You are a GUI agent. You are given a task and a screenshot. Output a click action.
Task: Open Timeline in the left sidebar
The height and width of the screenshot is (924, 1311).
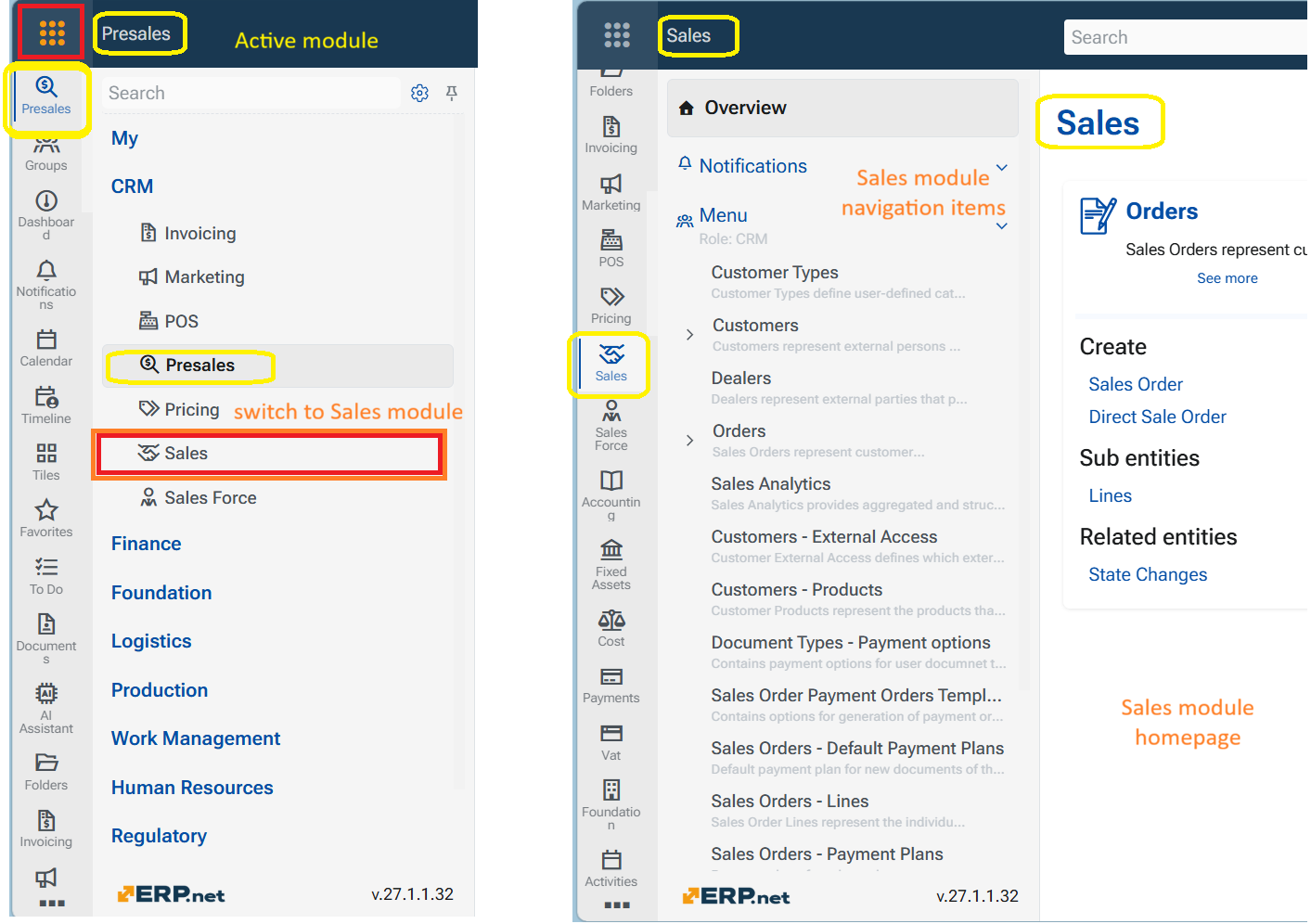pos(46,405)
